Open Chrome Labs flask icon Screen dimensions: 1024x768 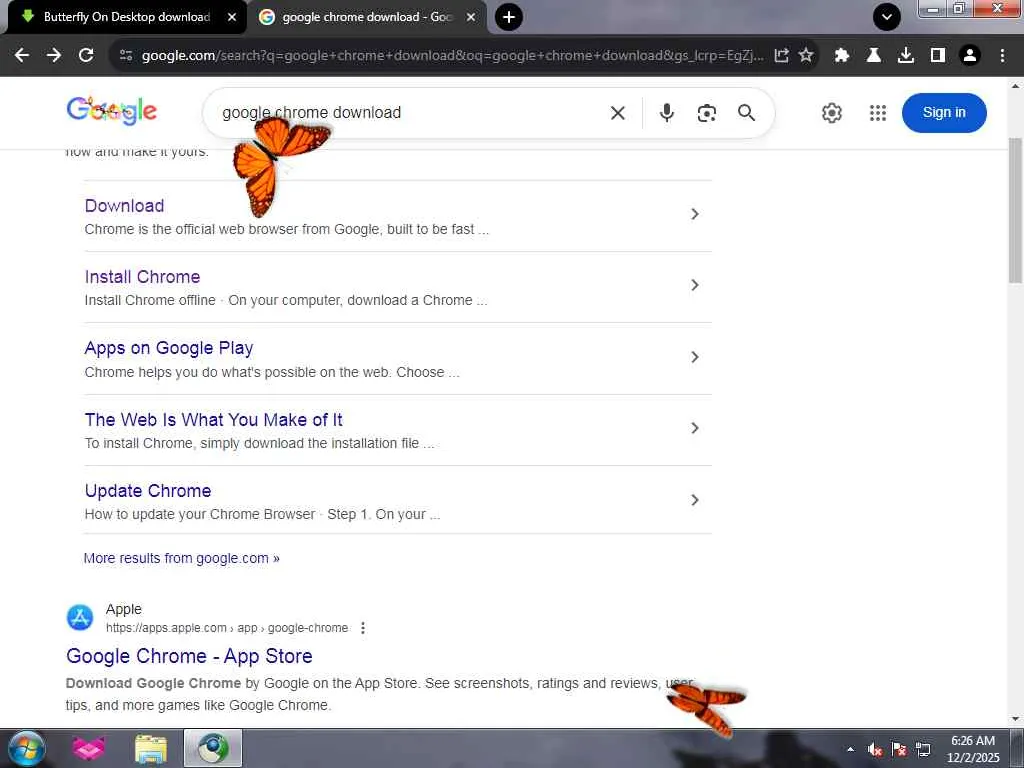pyautogui.click(x=874, y=56)
